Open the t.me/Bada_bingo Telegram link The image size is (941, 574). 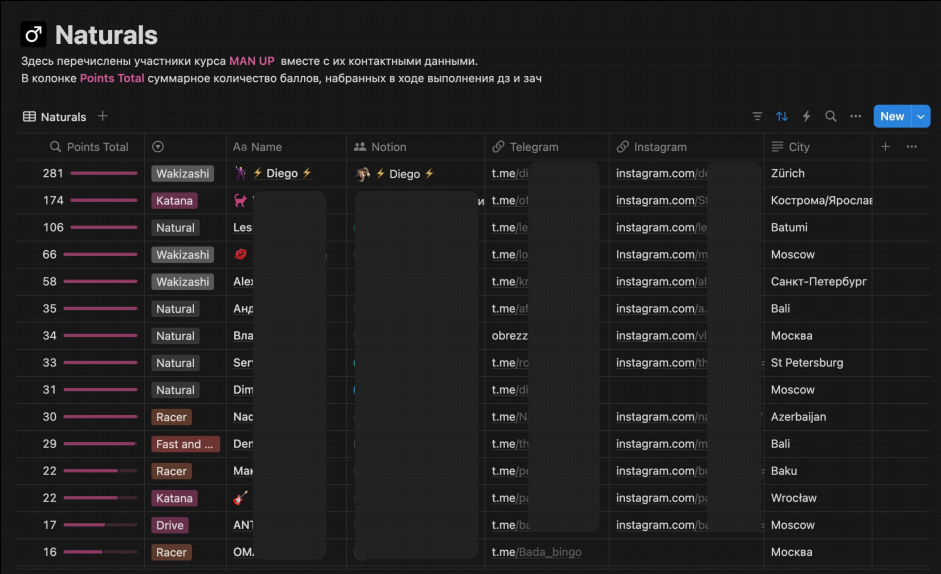coord(536,552)
